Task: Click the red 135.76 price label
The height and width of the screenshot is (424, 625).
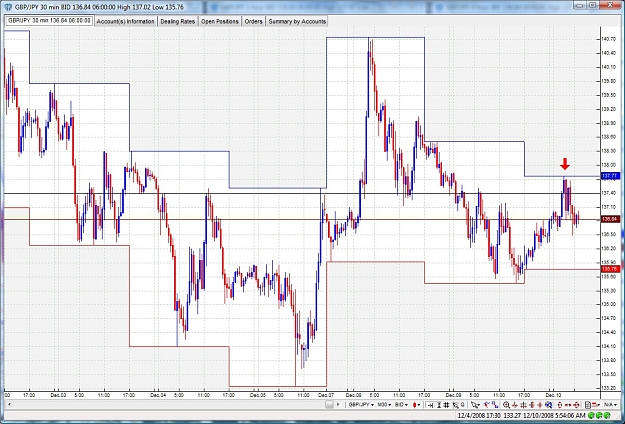Action: click(x=610, y=269)
